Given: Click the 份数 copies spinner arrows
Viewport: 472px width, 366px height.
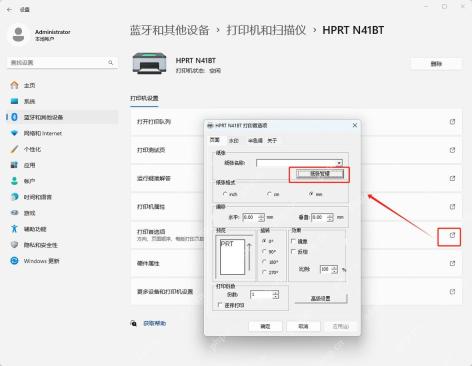Looking at the screenshot, I should pyautogui.click(x=275, y=295).
